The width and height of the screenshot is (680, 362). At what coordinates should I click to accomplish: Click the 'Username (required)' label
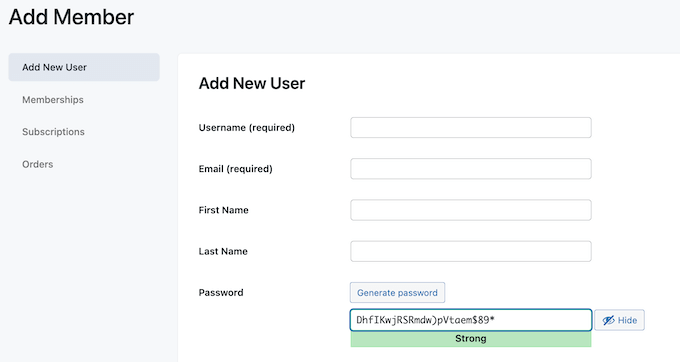[247, 127]
